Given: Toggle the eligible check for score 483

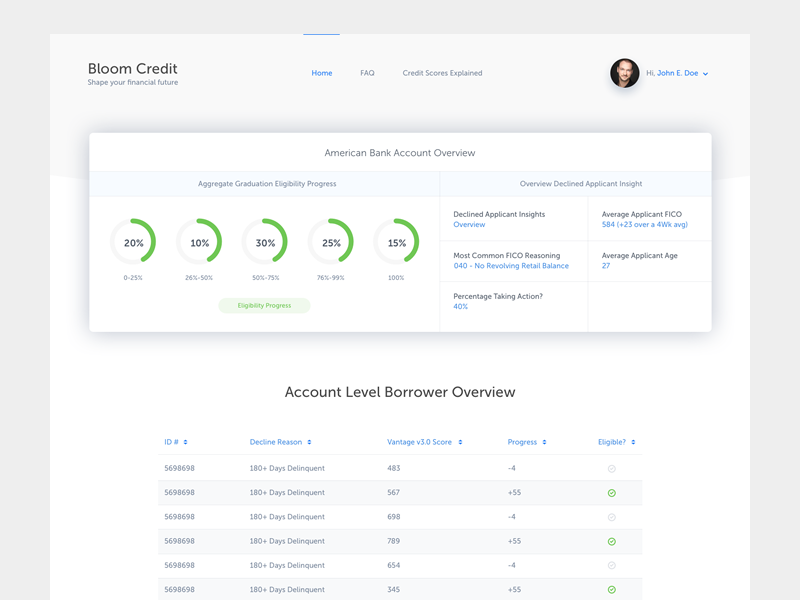Looking at the screenshot, I should [x=612, y=469].
